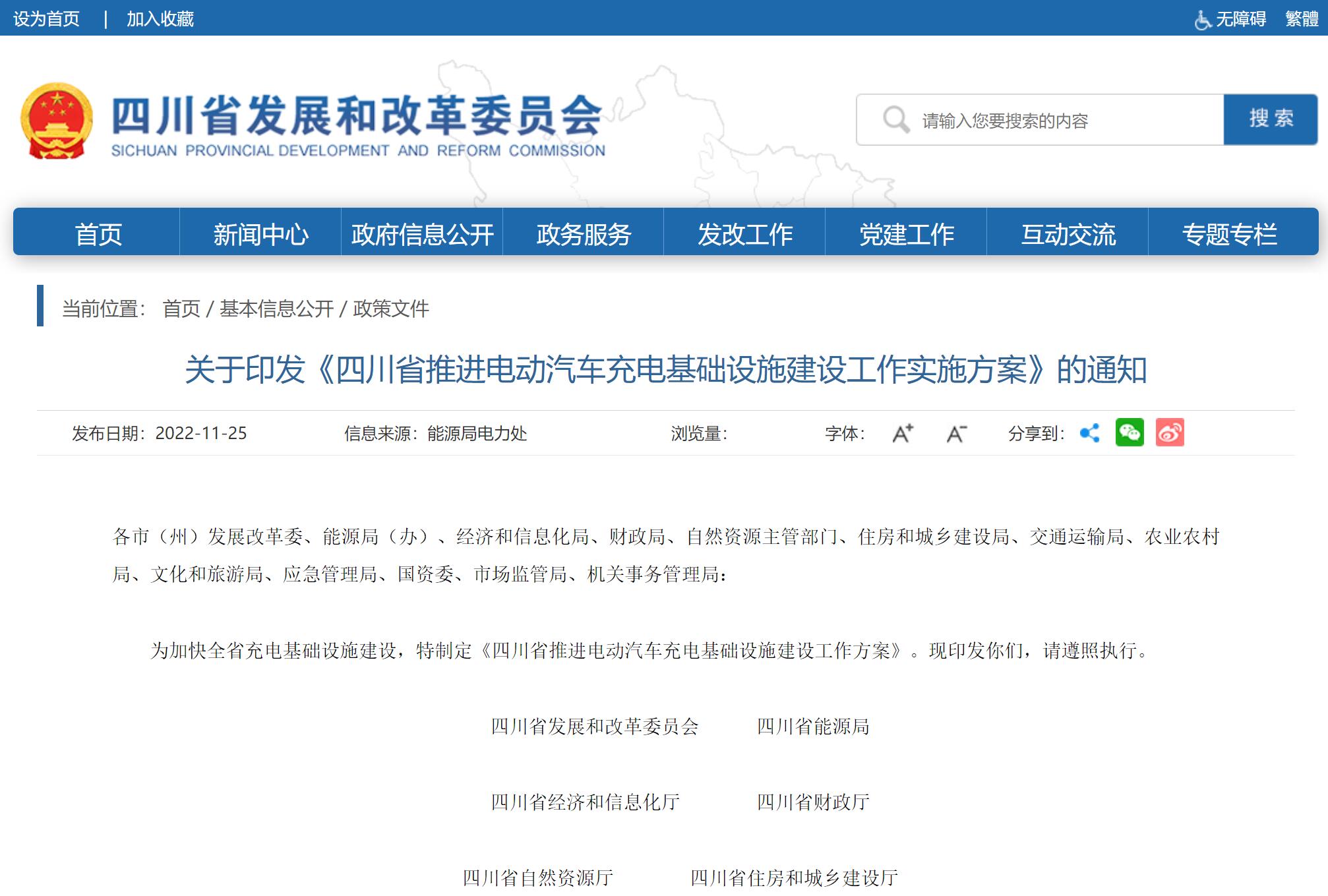Click signature 四川省自然资源厅
Screen dimensions: 1328x896
pyautogui.click(x=538, y=878)
